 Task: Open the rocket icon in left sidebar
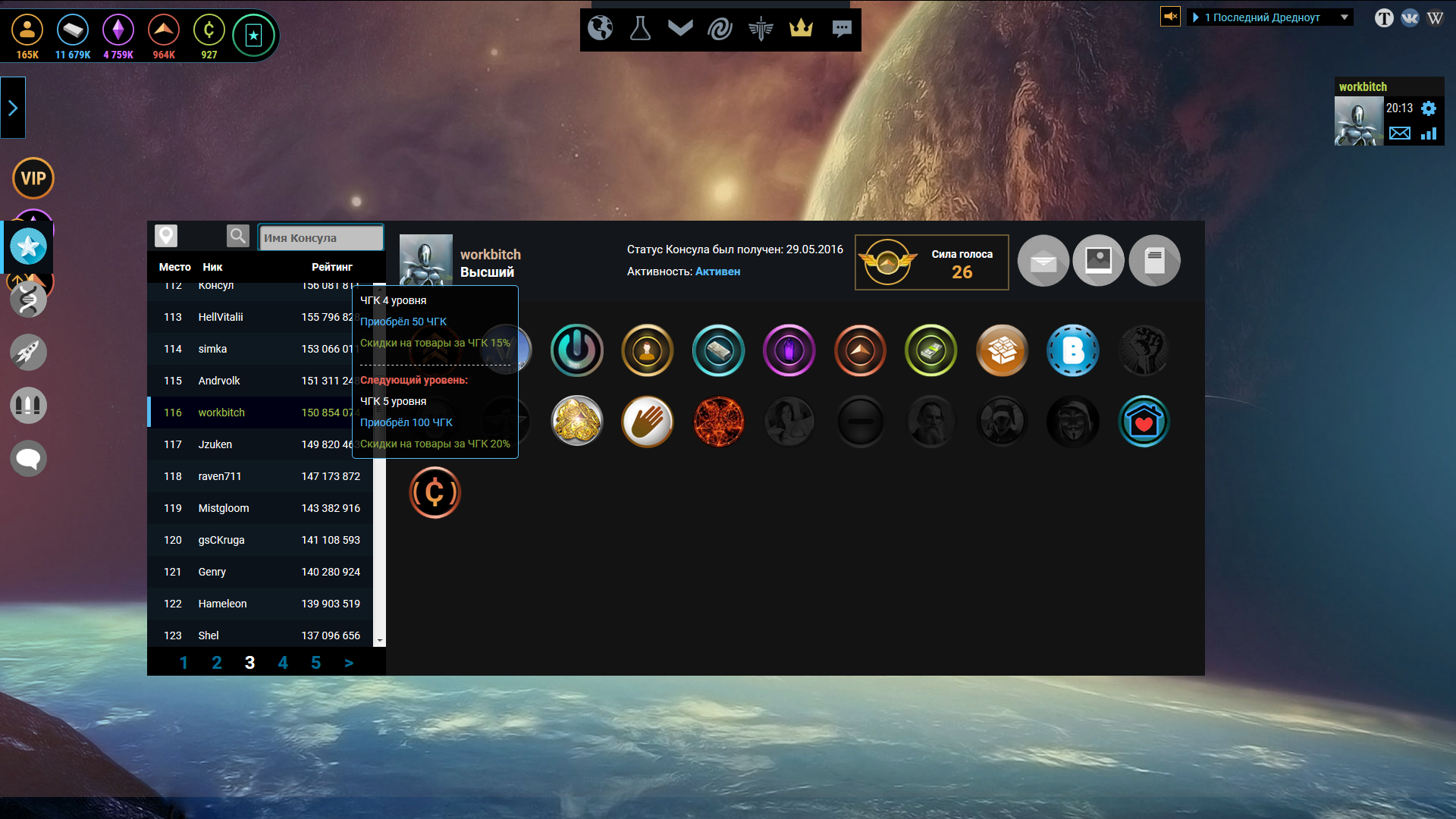click(x=29, y=353)
